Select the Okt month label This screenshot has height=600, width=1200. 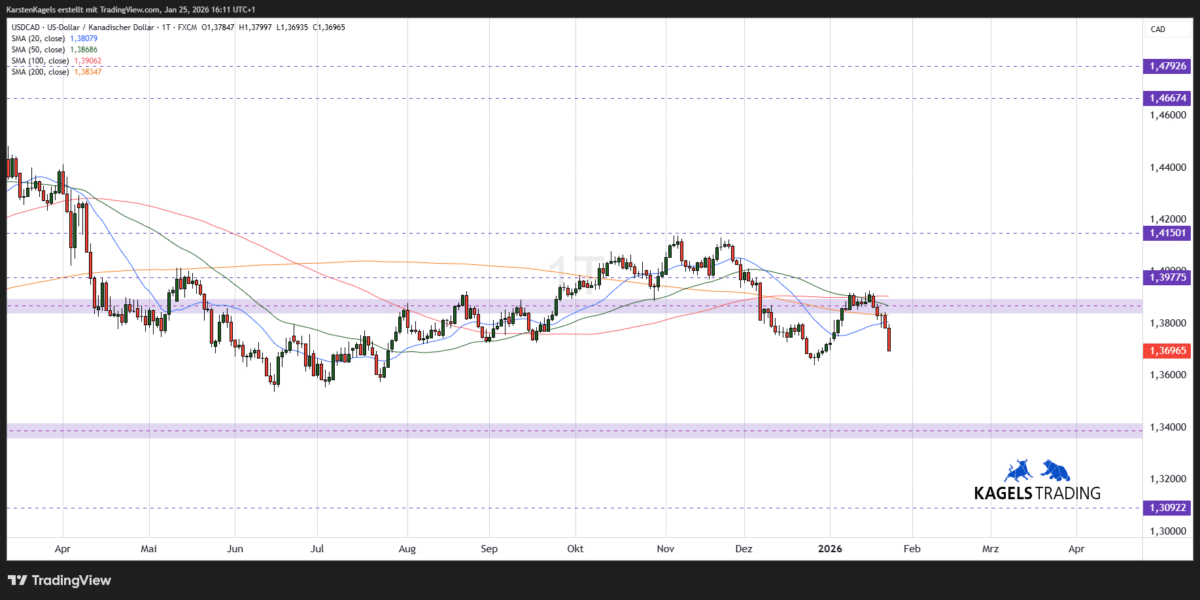coord(575,548)
